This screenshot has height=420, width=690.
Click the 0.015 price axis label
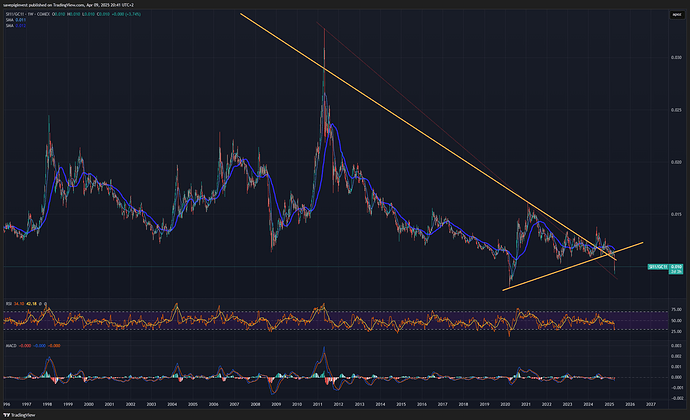tap(676, 214)
